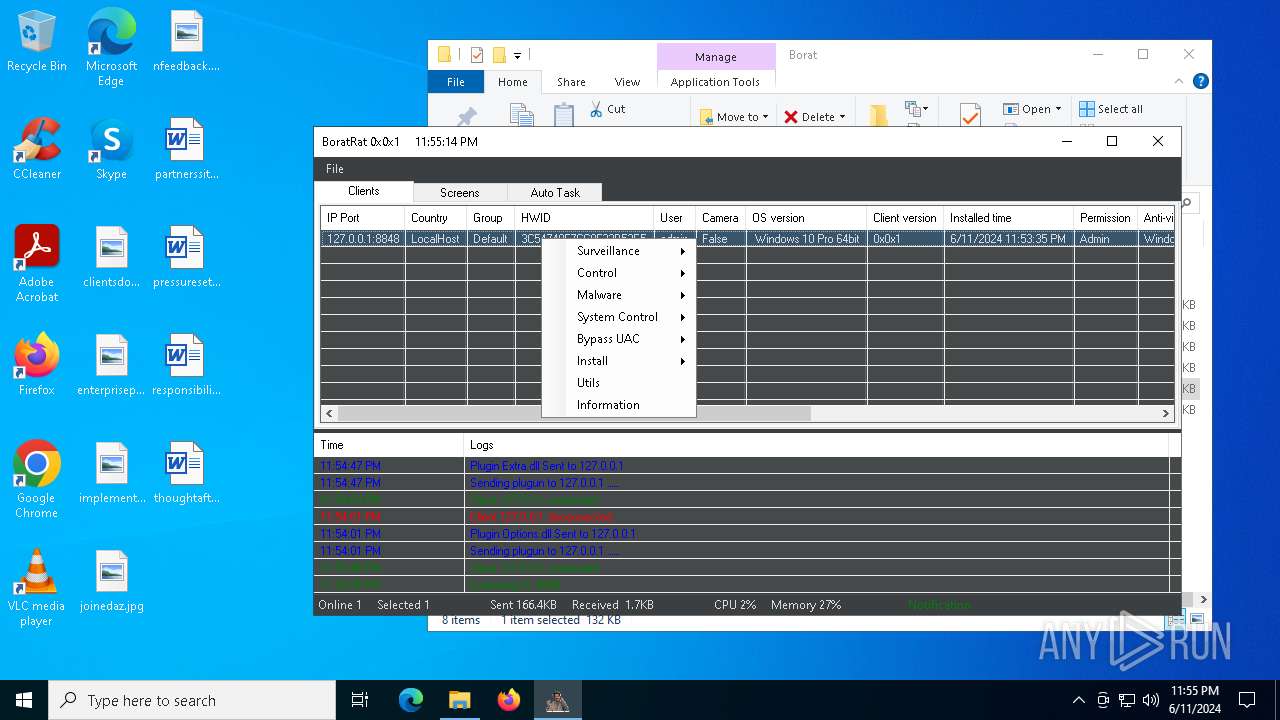Select the clientsdo image file
The width and height of the screenshot is (1280, 720).
(111, 258)
